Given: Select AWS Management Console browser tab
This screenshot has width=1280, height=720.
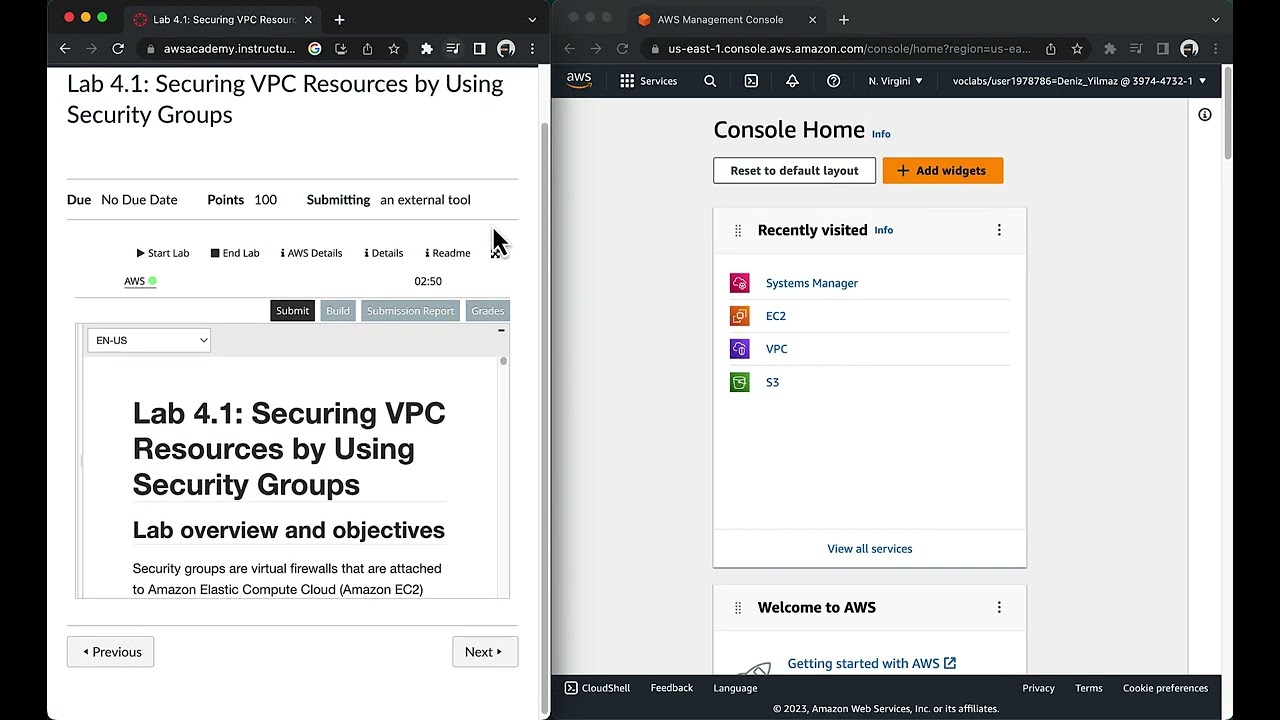Looking at the screenshot, I should coord(719,19).
